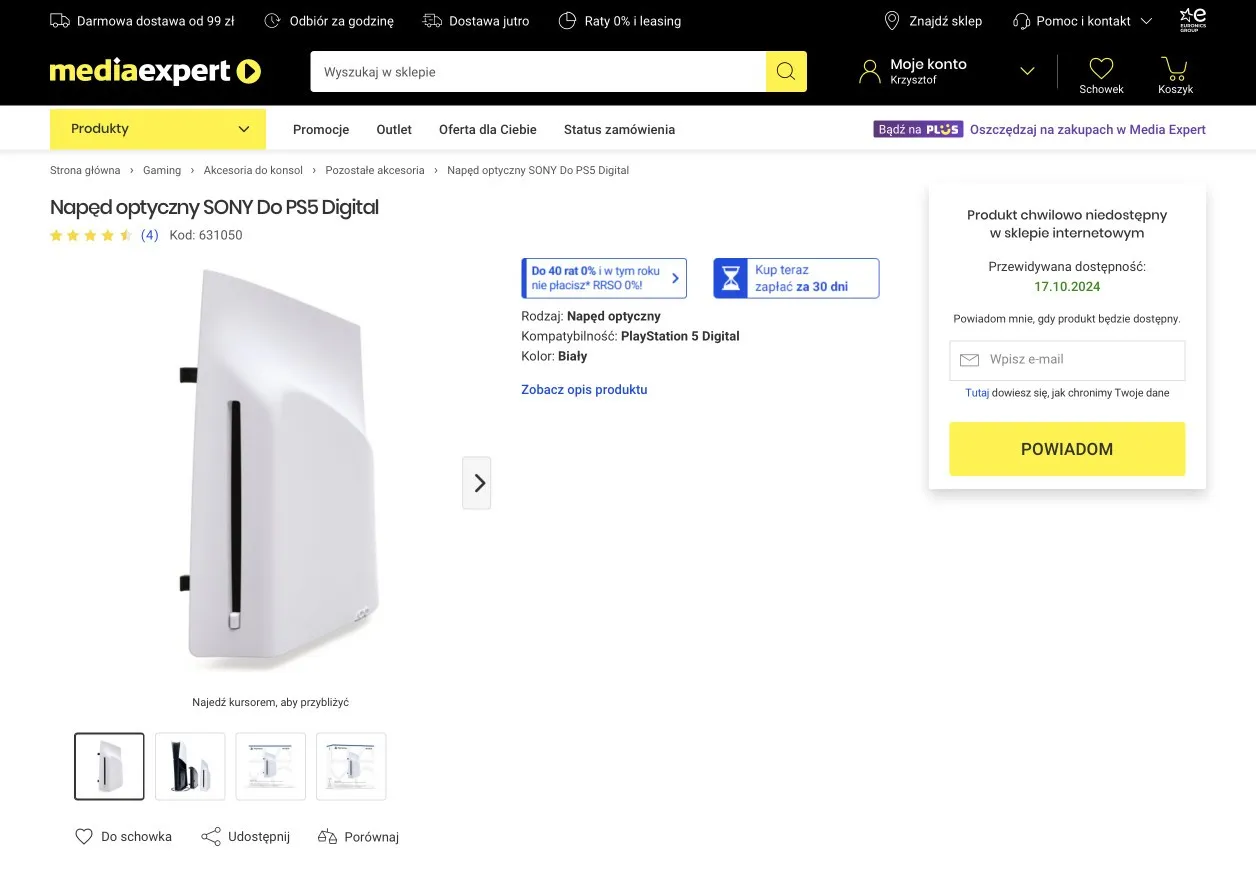Click the Media Expert logo
This screenshot has height=894, width=1256.
[155, 71]
